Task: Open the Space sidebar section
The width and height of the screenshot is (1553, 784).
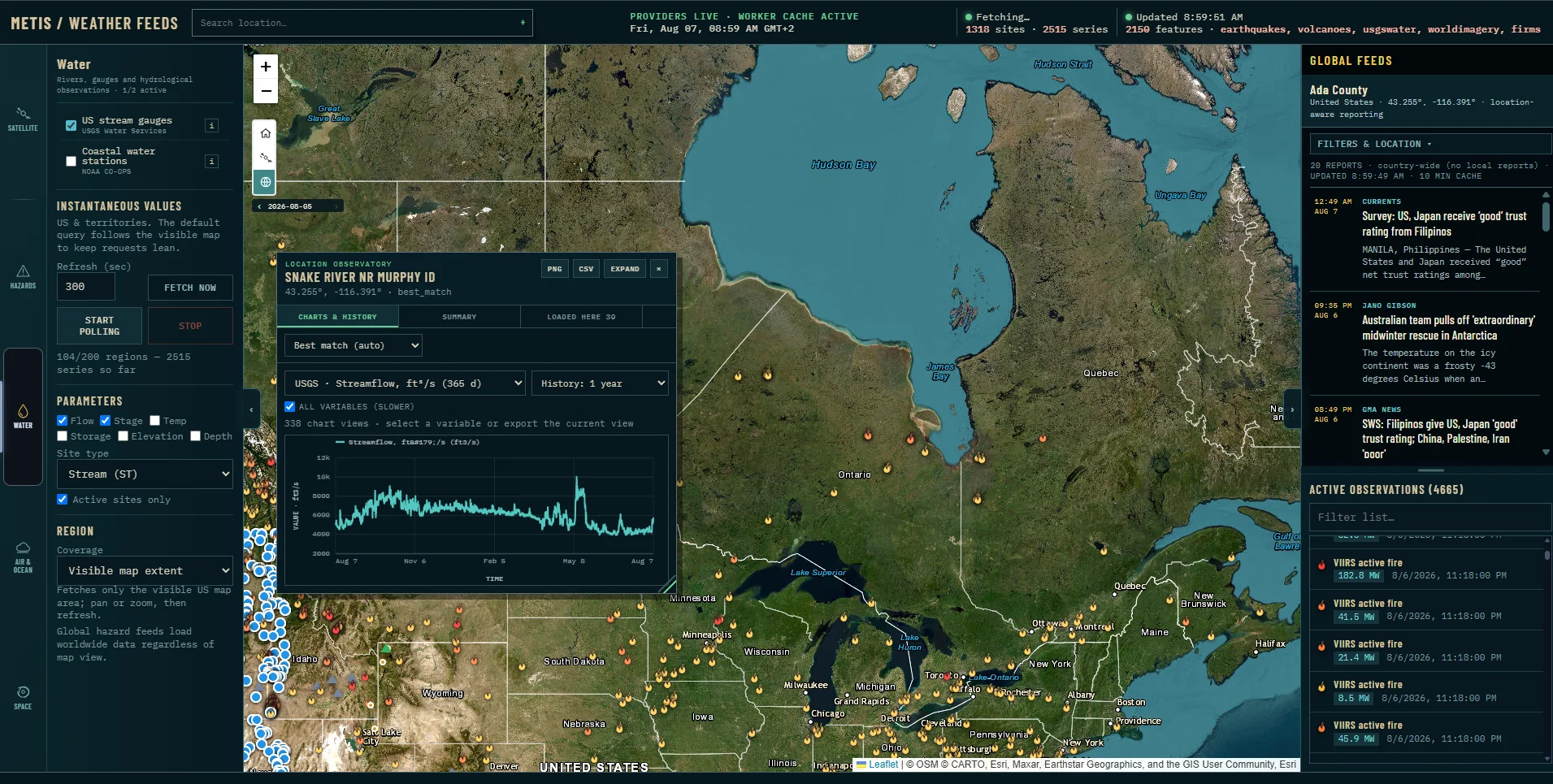Action: (23, 697)
